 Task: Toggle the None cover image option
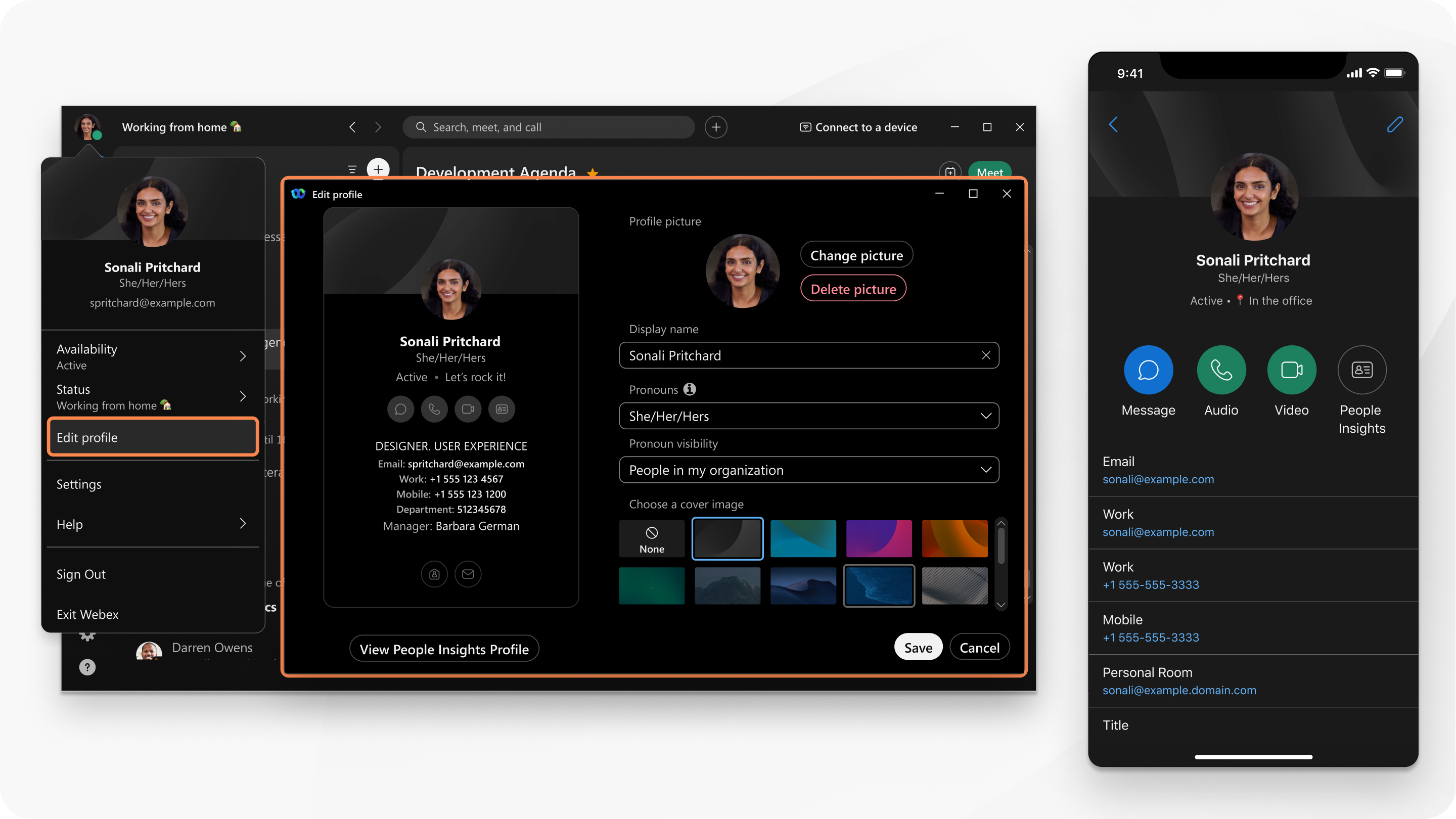[650, 538]
